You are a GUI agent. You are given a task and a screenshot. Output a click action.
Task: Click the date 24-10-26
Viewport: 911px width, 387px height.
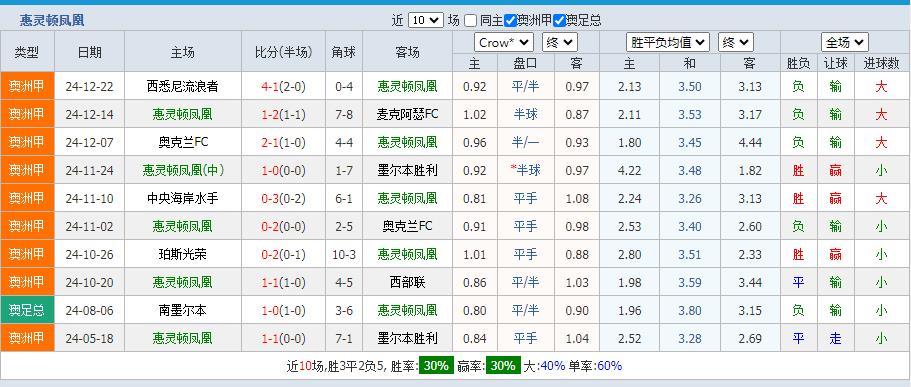pos(89,254)
